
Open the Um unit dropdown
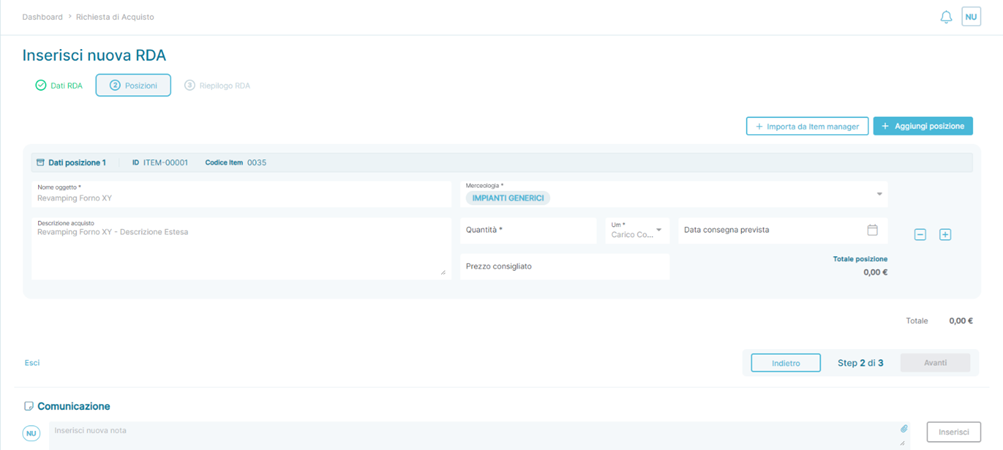tap(637, 230)
